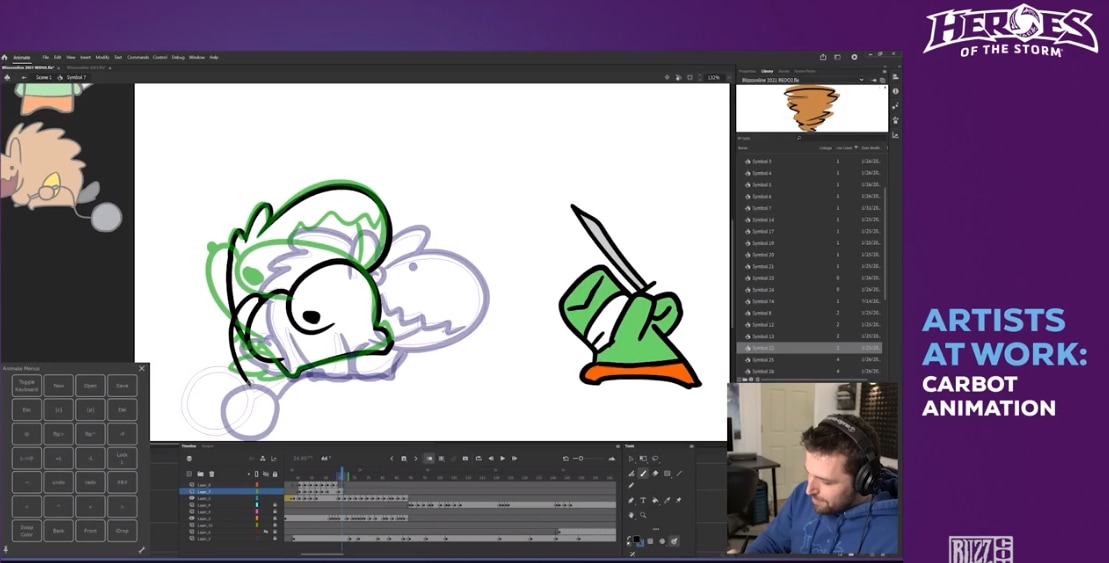Select the Rectangle tool

(x=667, y=473)
